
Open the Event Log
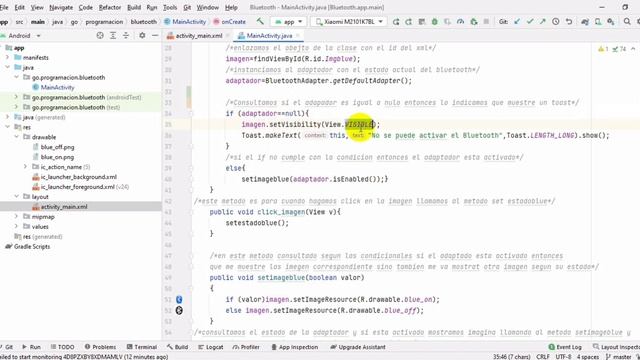point(565,347)
